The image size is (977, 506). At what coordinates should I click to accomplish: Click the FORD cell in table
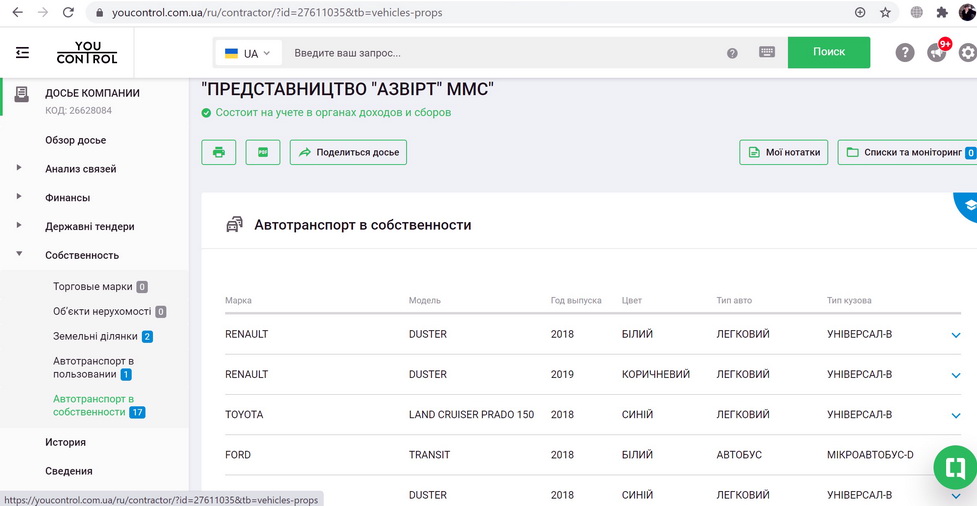coord(238,455)
